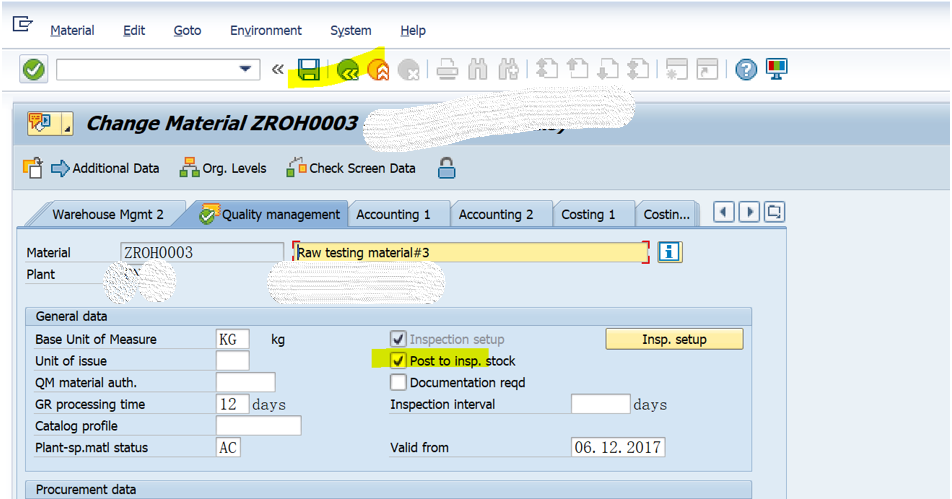
Task: Click Check Screen Data
Action: tap(351, 168)
